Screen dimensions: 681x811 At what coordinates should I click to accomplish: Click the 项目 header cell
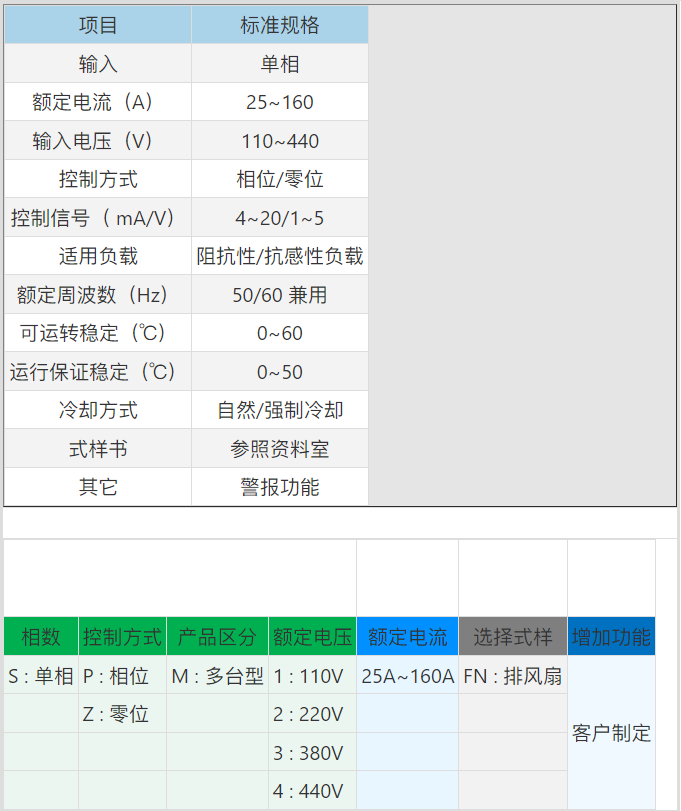click(98, 25)
